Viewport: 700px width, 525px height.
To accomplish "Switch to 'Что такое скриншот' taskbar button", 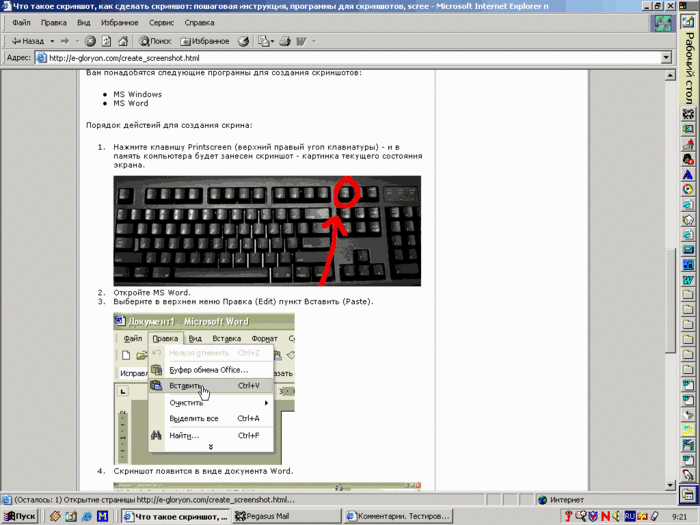I will tap(176, 517).
